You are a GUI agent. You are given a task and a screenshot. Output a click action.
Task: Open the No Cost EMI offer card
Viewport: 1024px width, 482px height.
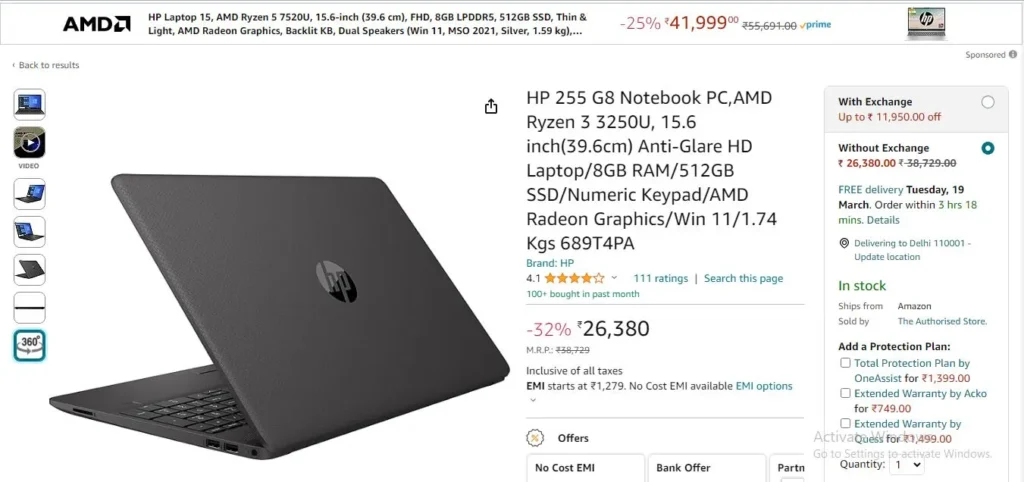[x=585, y=468]
